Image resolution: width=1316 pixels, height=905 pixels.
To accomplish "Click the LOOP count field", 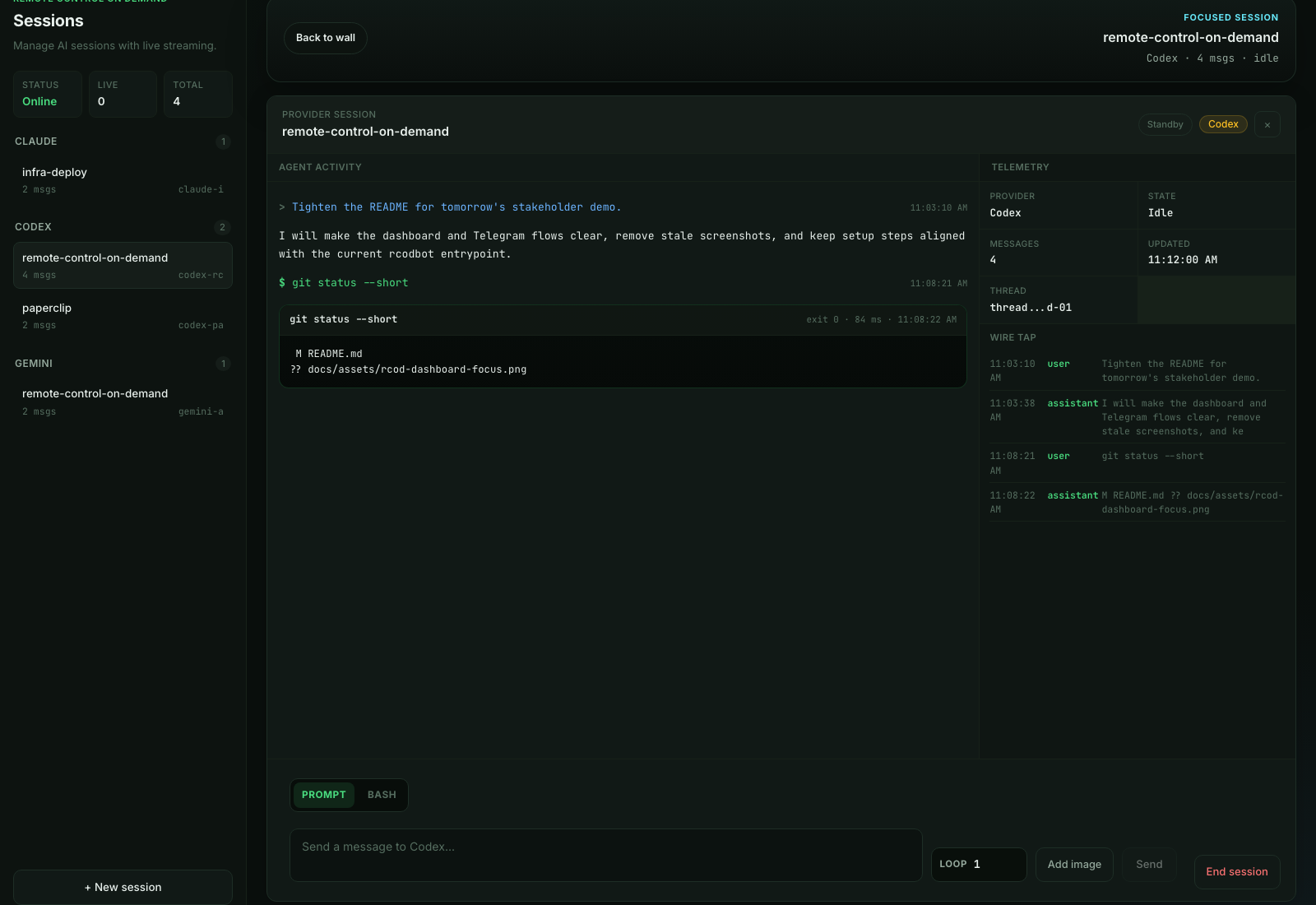I will click(979, 864).
